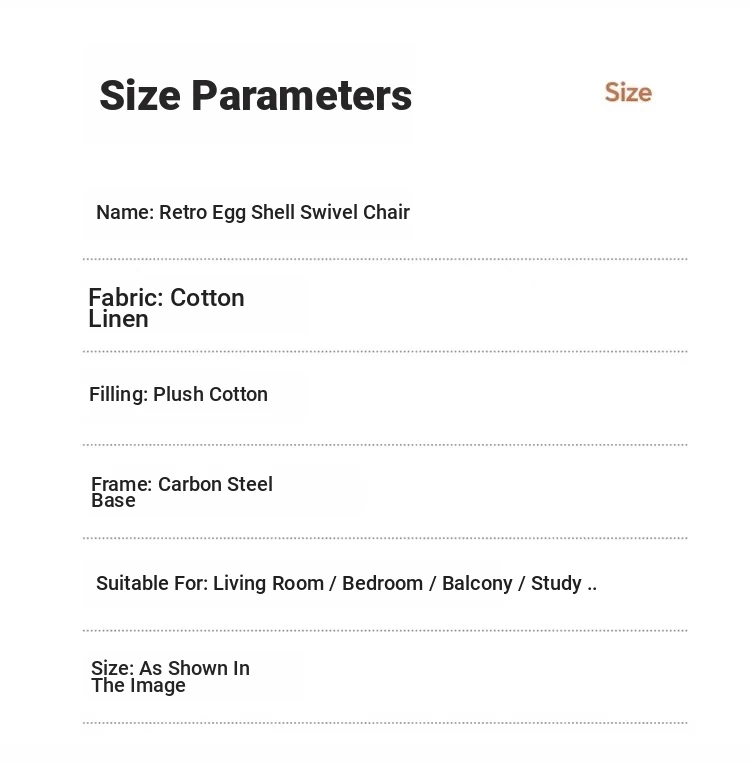Click the dotted divider below the Fabric row
The image size is (750, 763).
[x=385, y=351]
